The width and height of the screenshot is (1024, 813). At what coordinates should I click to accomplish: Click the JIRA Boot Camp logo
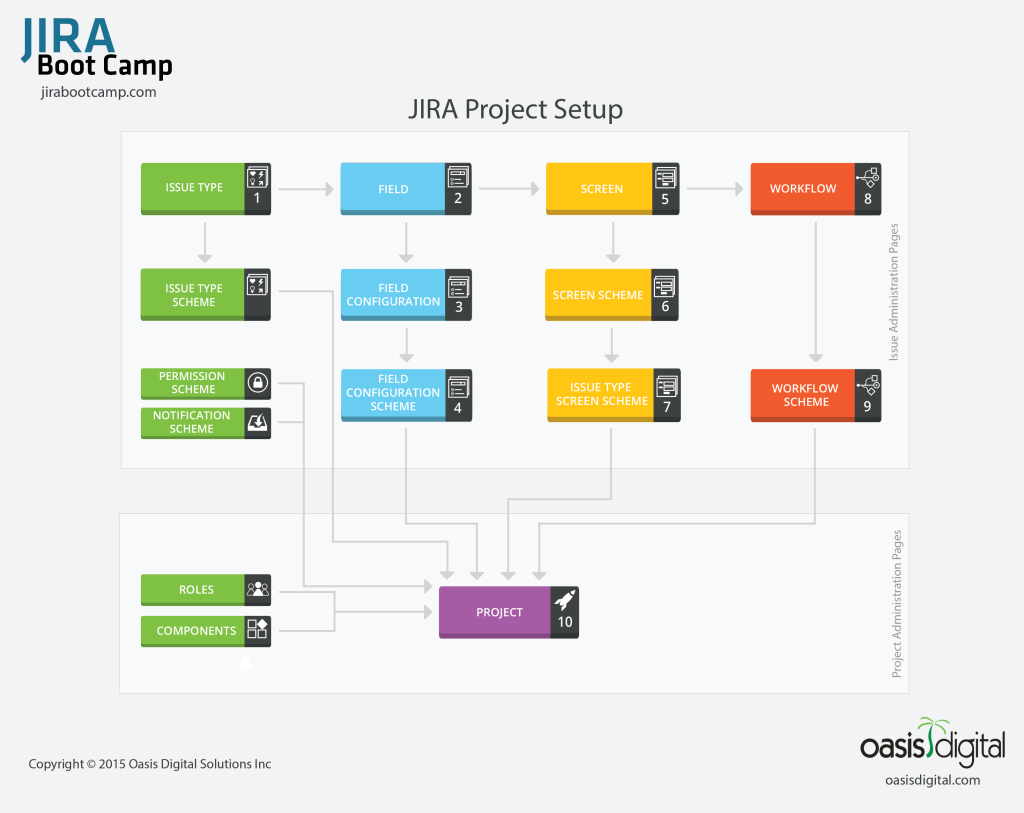[97, 47]
